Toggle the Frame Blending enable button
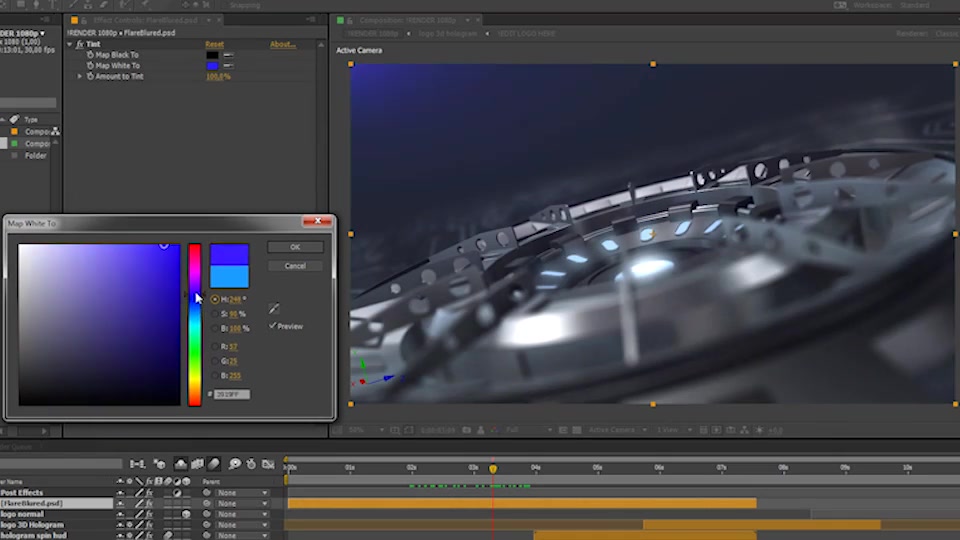Image resolution: width=960 pixels, height=540 pixels. pyautogui.click(x=198, y=463)
